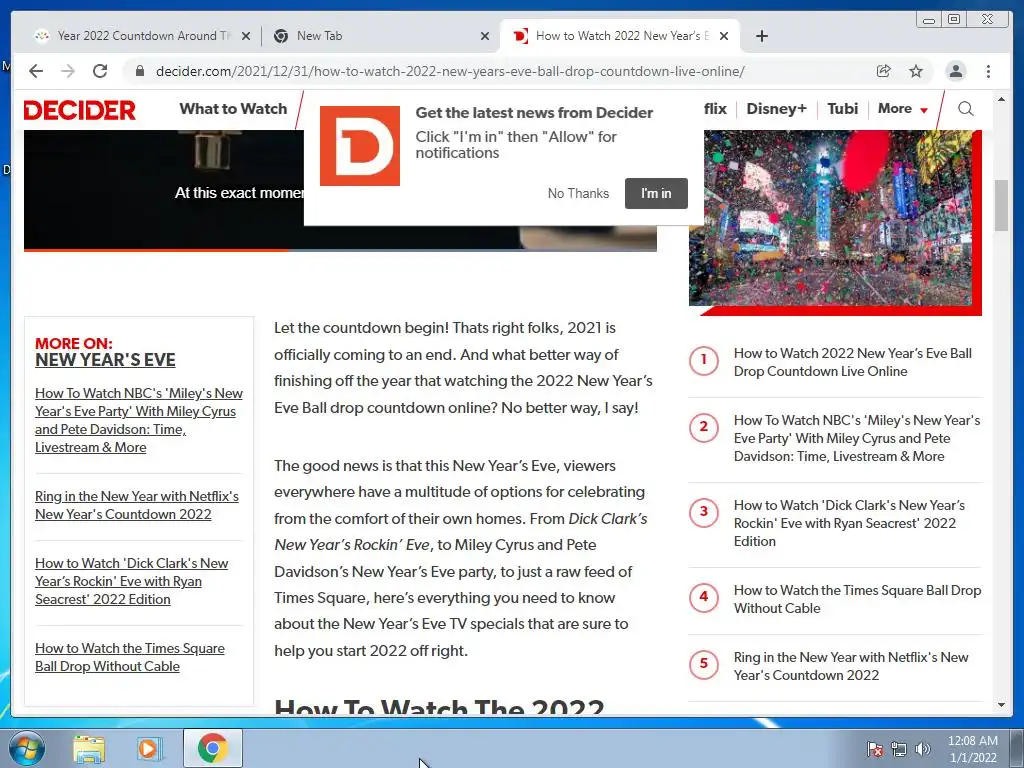
Task: Click the NEW YEAR'S EVE heading link
Action: pos(105,360)
